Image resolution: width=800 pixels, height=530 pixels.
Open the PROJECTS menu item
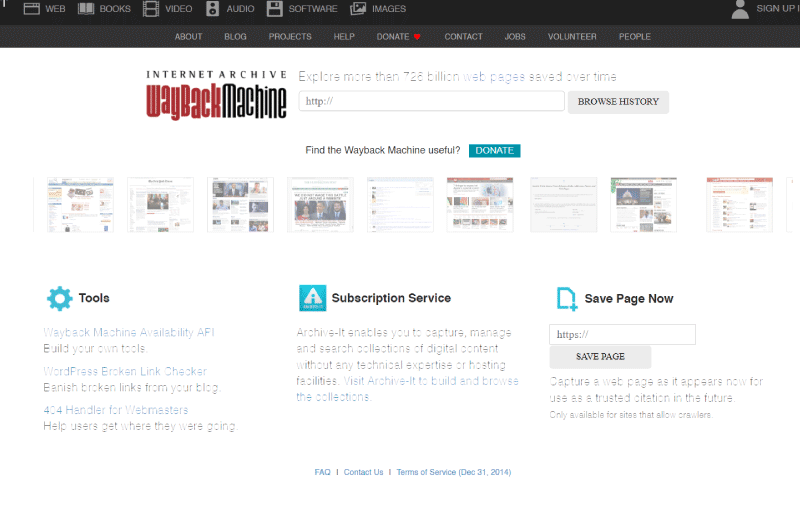pos(290,37)
